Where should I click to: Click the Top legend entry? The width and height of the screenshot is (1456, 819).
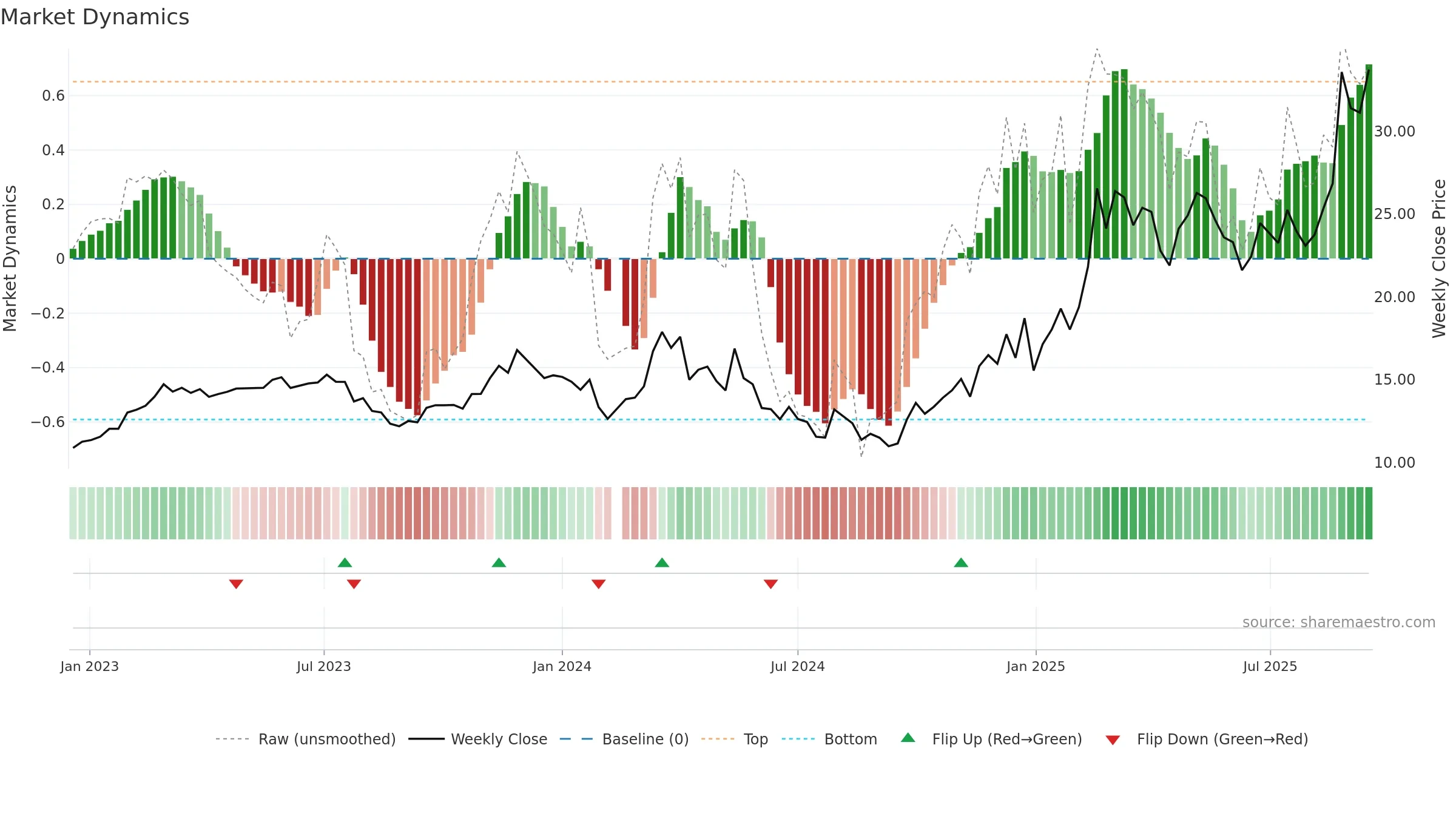click(x=735, y=739)
